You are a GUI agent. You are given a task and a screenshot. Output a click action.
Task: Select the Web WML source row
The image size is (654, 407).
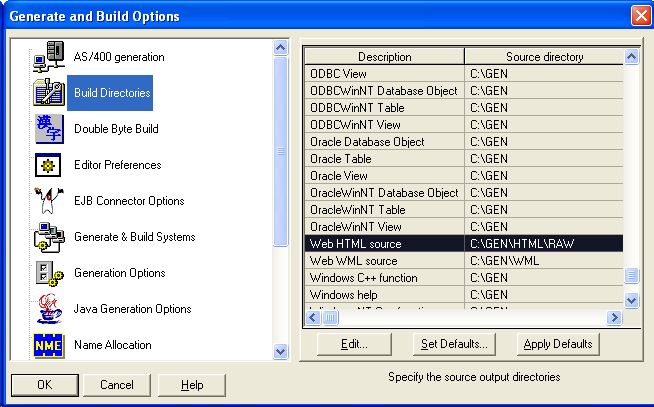tap(464, 261)
